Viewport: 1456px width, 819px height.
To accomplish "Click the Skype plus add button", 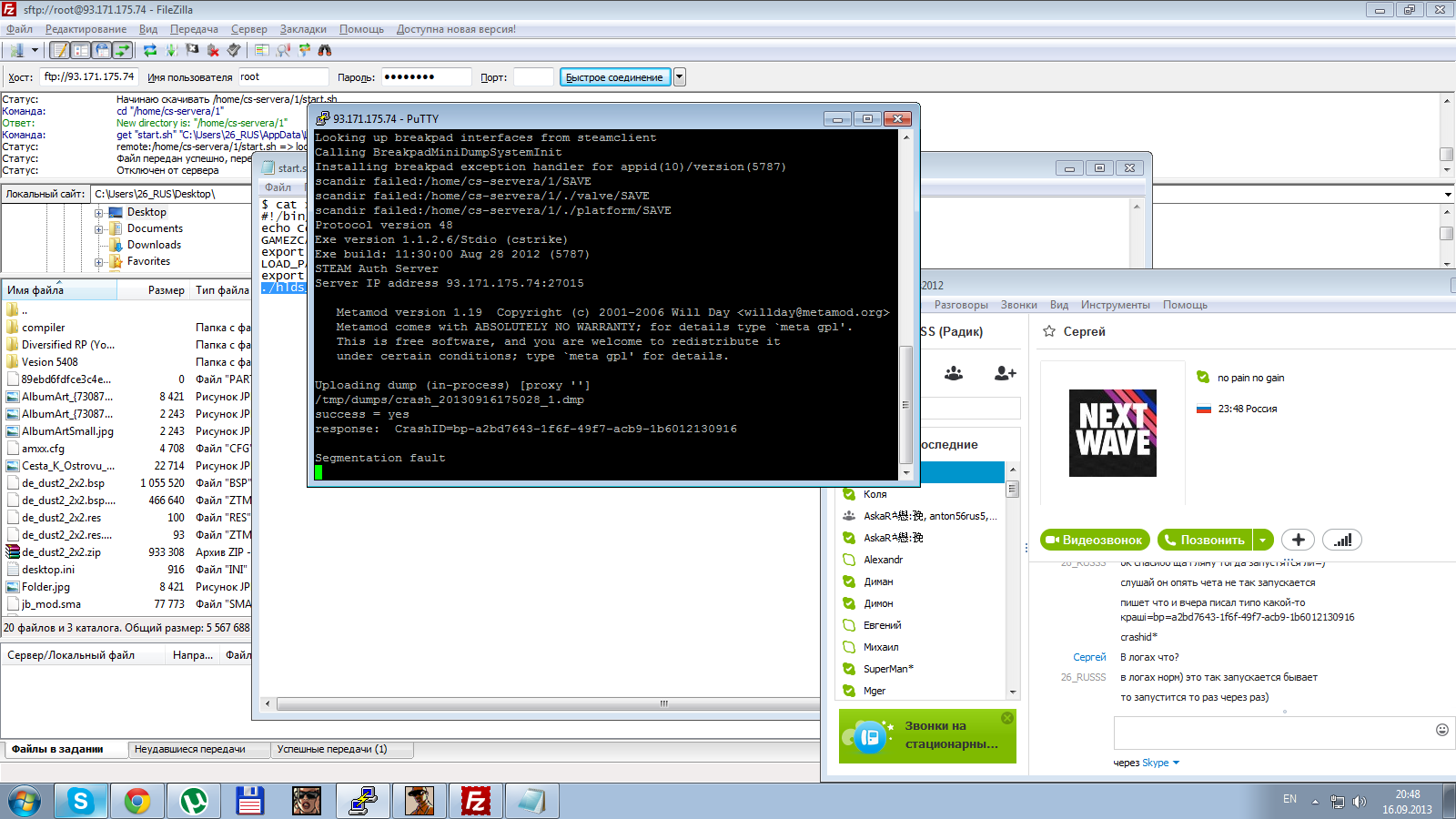I will point(1299,541).
